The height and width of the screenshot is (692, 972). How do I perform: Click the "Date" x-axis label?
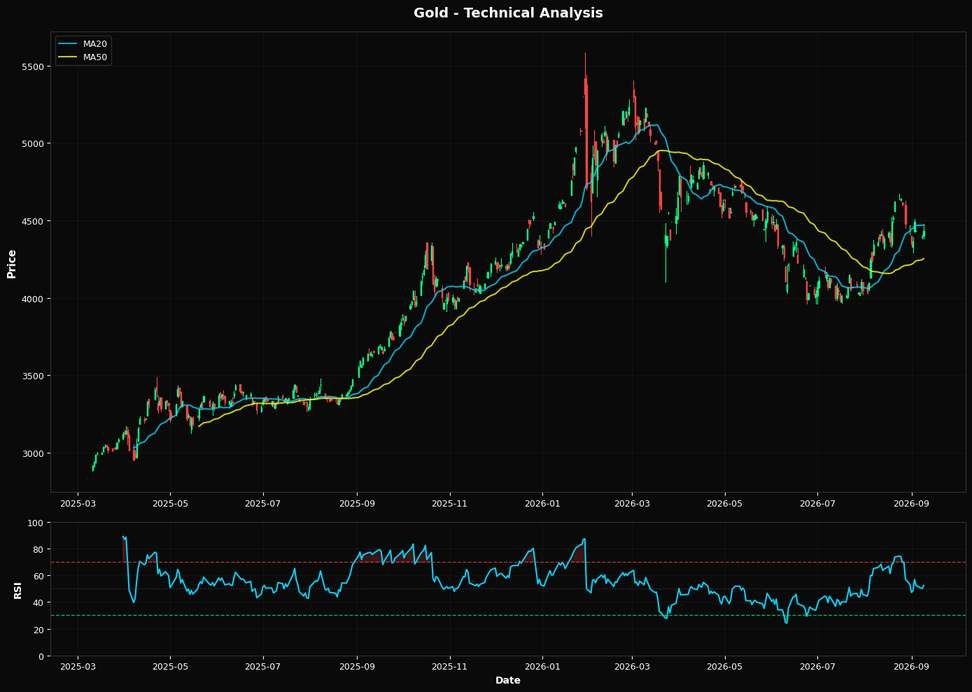(508, 680)
